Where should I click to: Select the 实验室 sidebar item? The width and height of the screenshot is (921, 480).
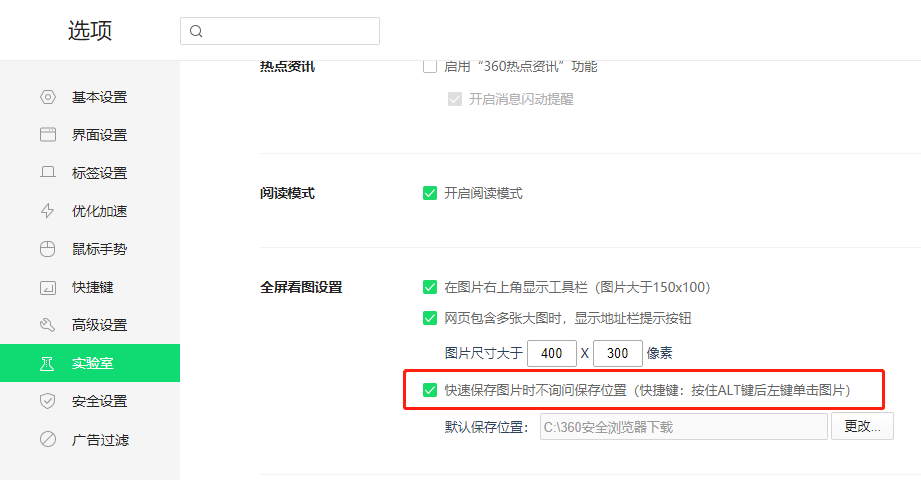(90, 363)
